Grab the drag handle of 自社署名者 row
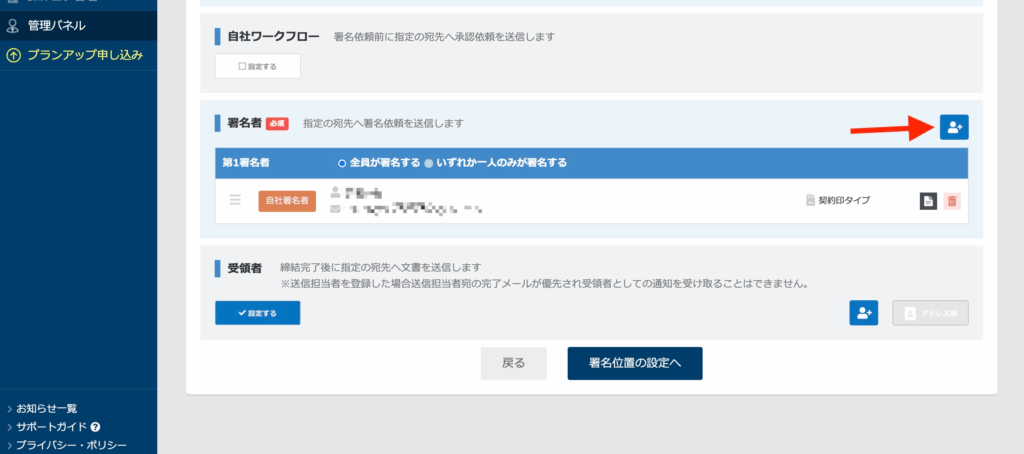The width and height of the screenshot is (1024, 454). [235, 200]
